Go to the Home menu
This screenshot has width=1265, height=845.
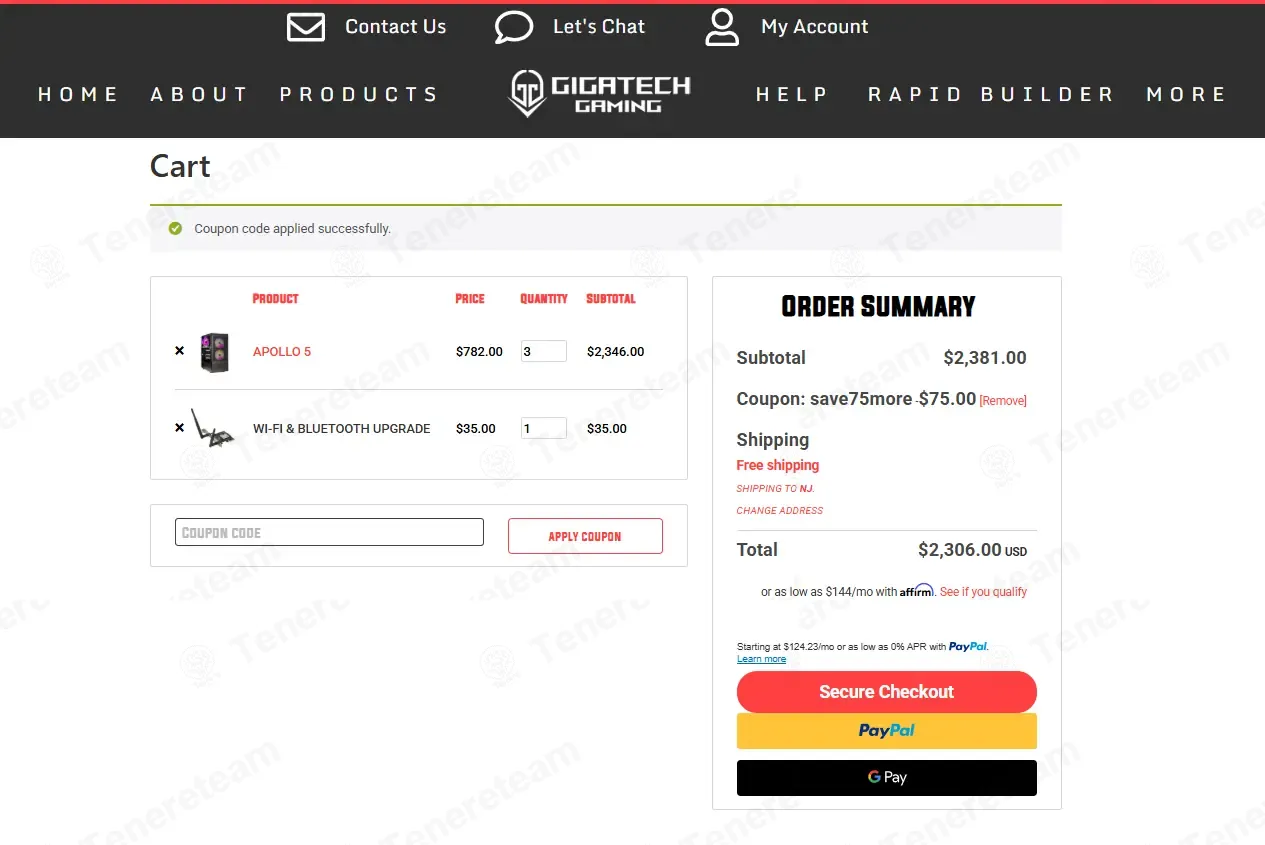(x=78, y=94)
